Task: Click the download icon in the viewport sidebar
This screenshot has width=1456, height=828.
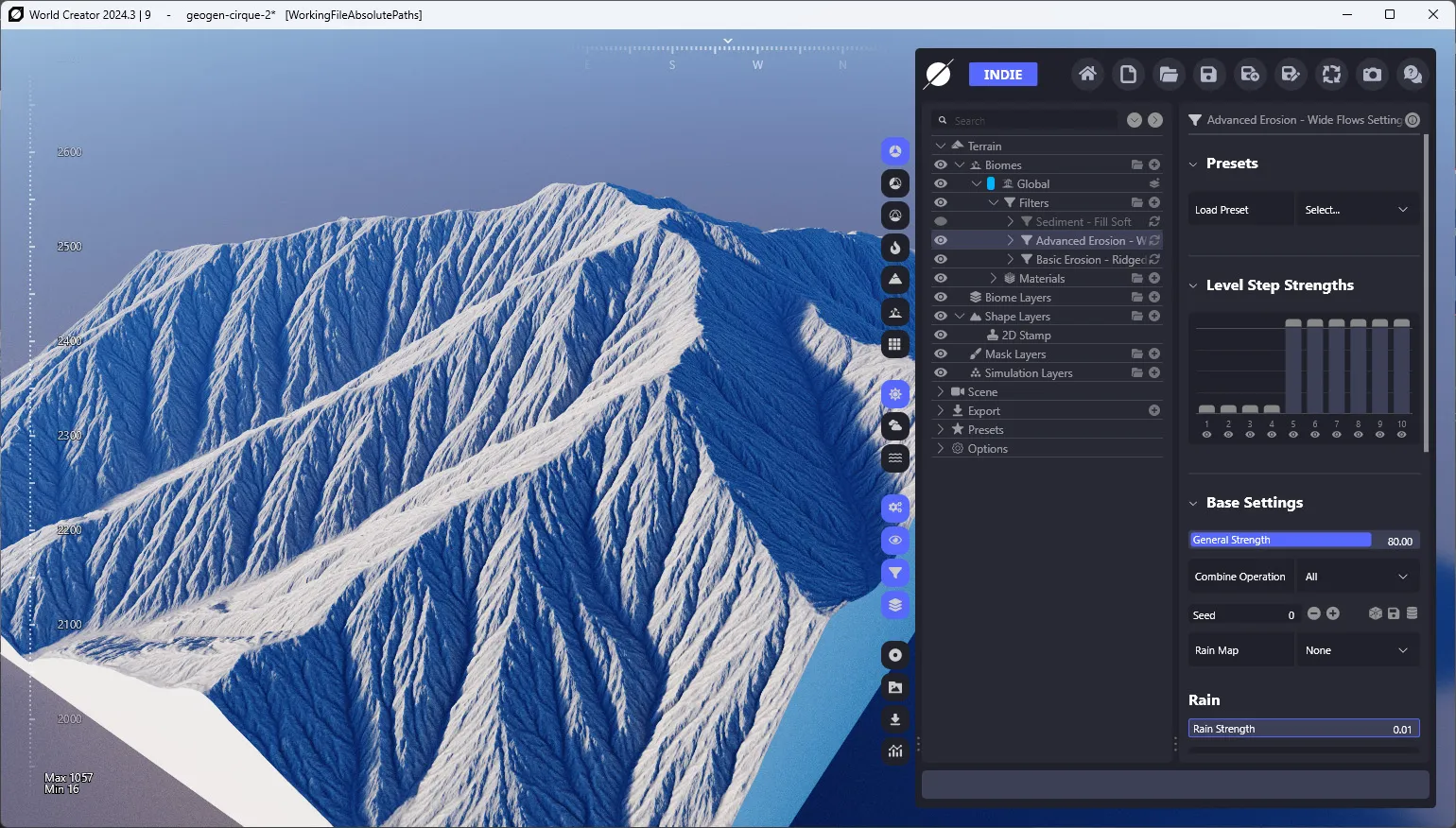Action: [x=895, y=719]
